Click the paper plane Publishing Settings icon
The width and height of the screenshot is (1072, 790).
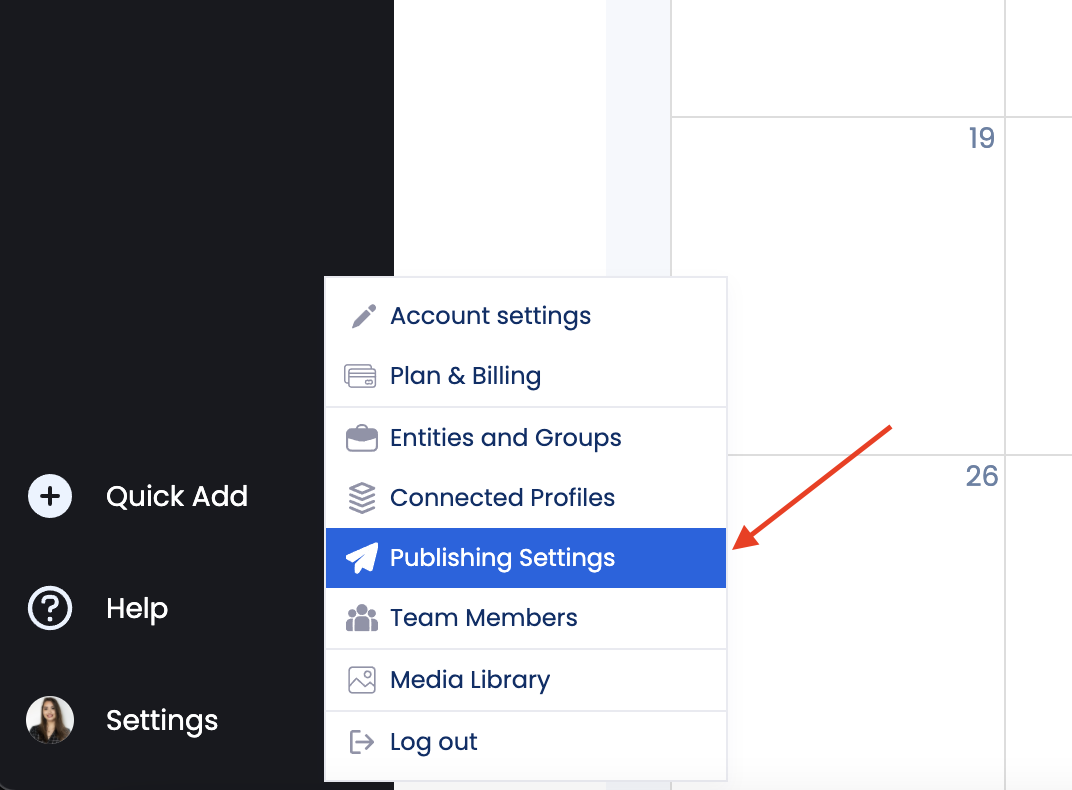pyautogui.click(x=362, y=558)
